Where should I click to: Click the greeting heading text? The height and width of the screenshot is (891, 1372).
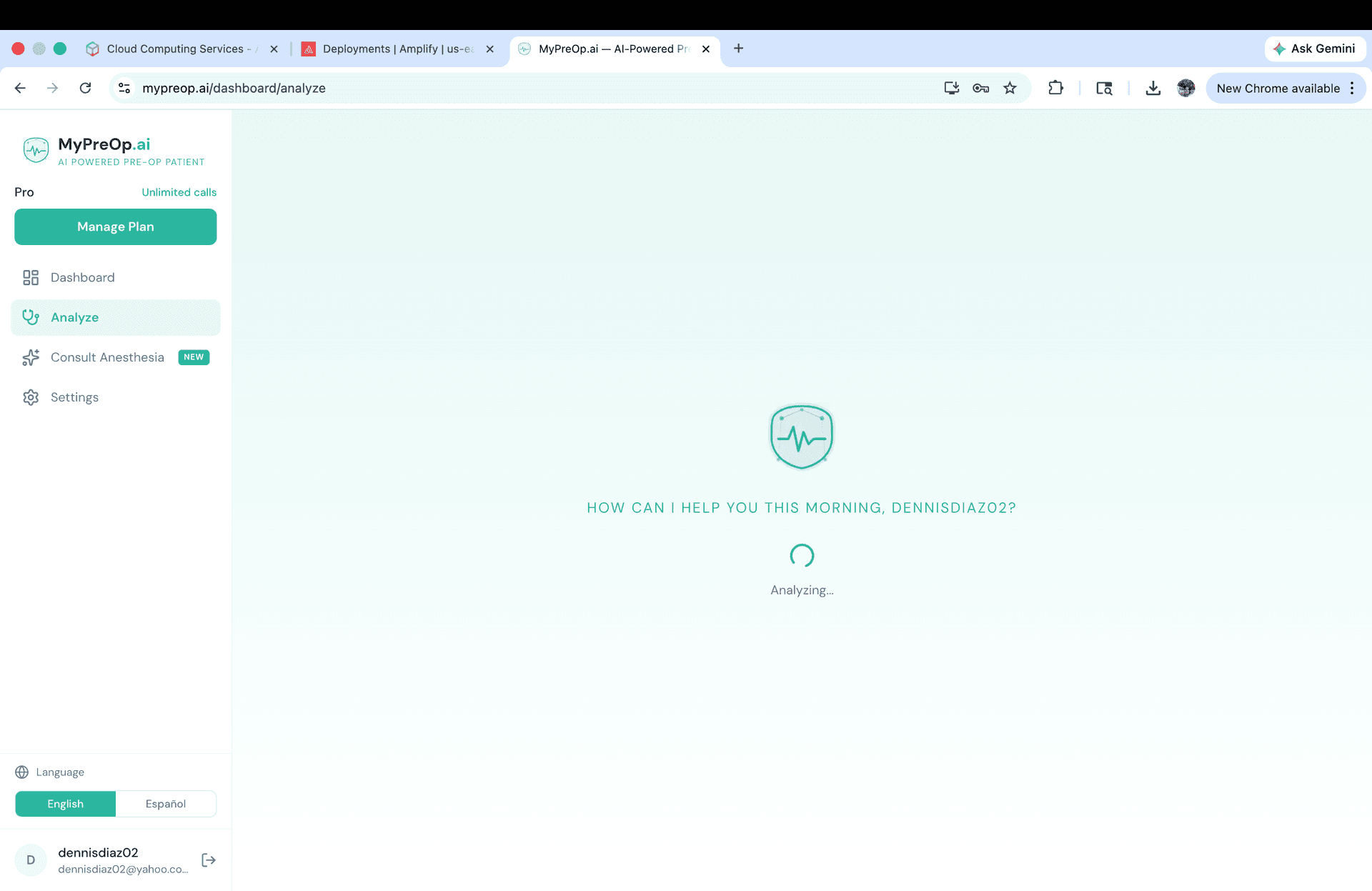(801, 508)
